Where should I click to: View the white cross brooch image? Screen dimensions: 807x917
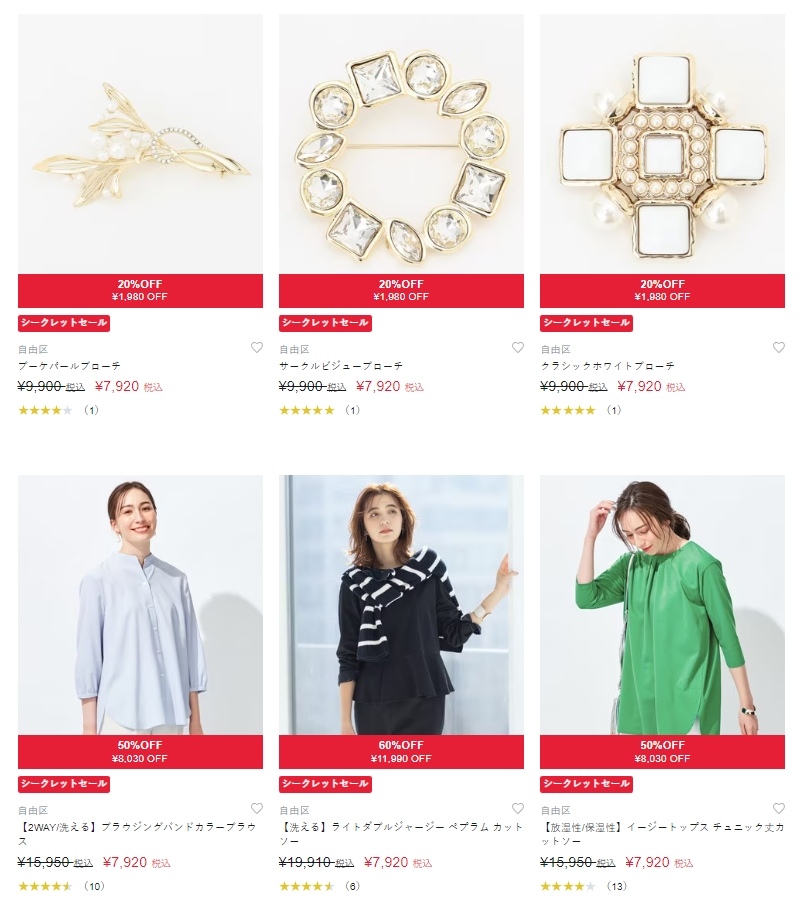coord(663,144)
